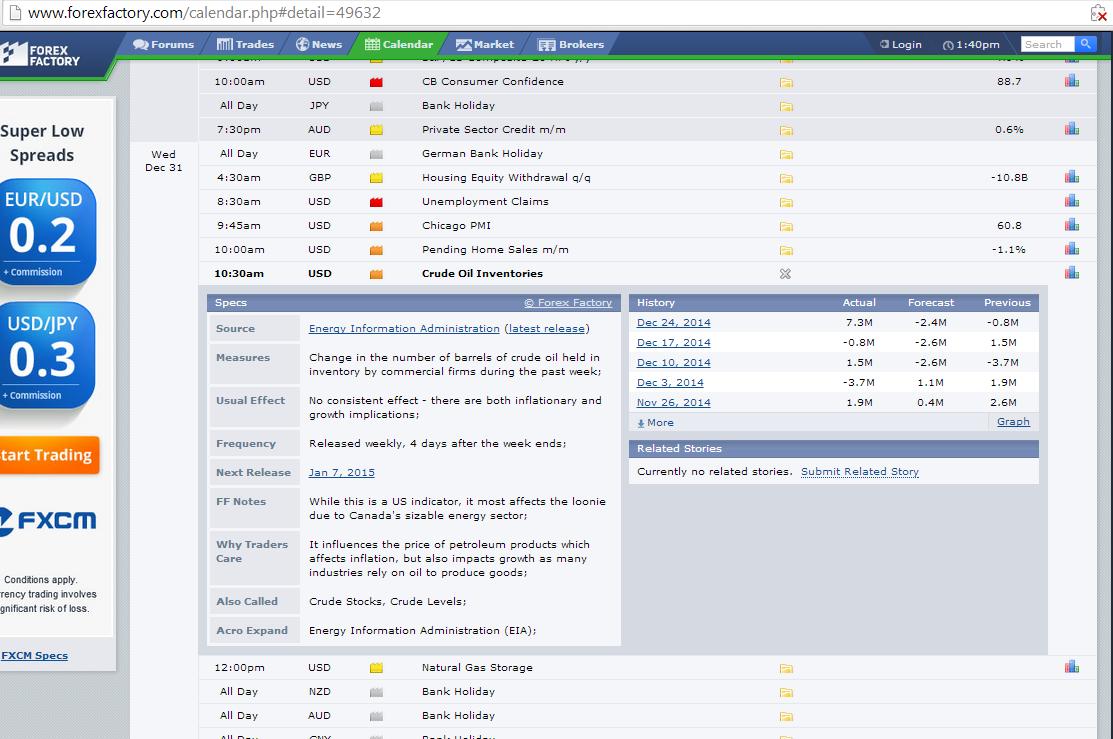Open the Brokers tab

[571, 44]
